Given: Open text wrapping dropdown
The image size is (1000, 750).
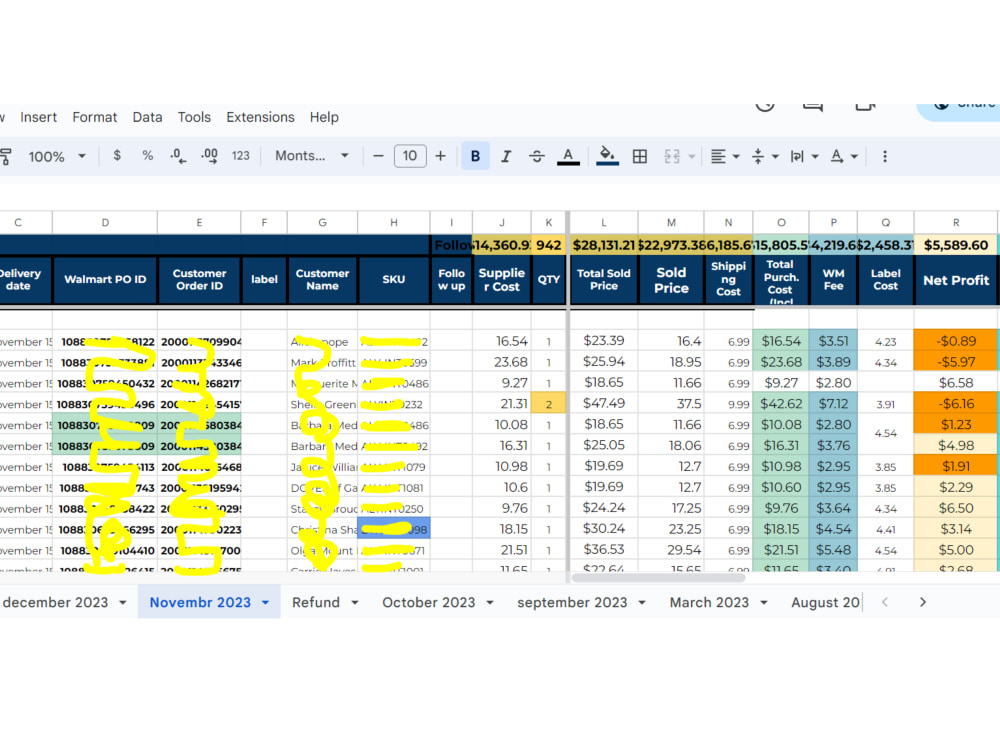Looking at the screenshot, I should click(x=804, y=156).
